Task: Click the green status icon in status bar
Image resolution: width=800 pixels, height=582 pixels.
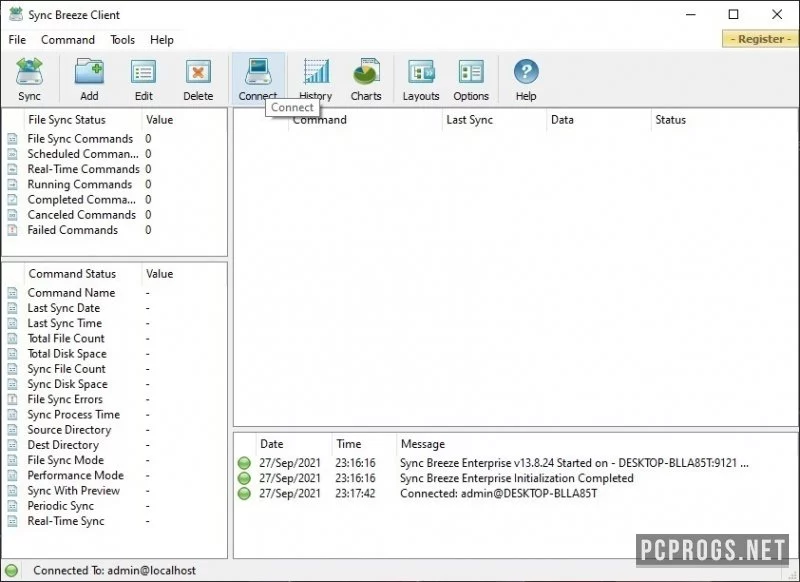Action: click(11, 570)
